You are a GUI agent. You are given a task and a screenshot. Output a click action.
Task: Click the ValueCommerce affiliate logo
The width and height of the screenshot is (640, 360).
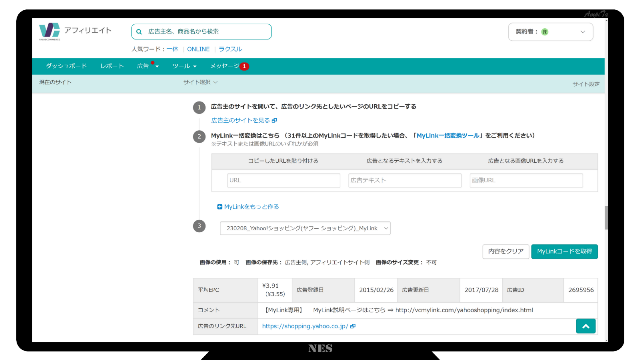[75, 31]
